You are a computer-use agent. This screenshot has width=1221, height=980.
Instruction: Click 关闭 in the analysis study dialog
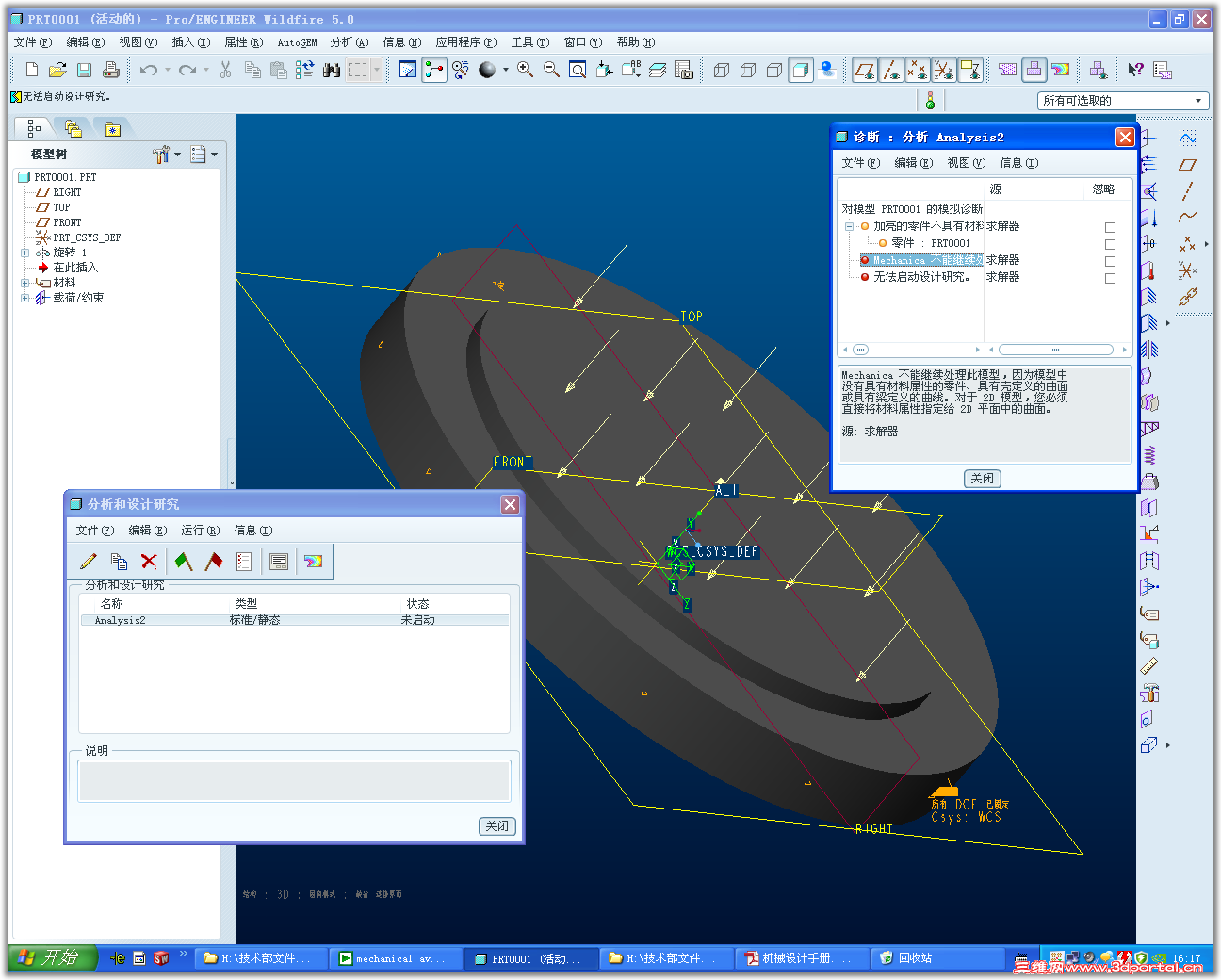pyautogui.click(x=497, y=826)
